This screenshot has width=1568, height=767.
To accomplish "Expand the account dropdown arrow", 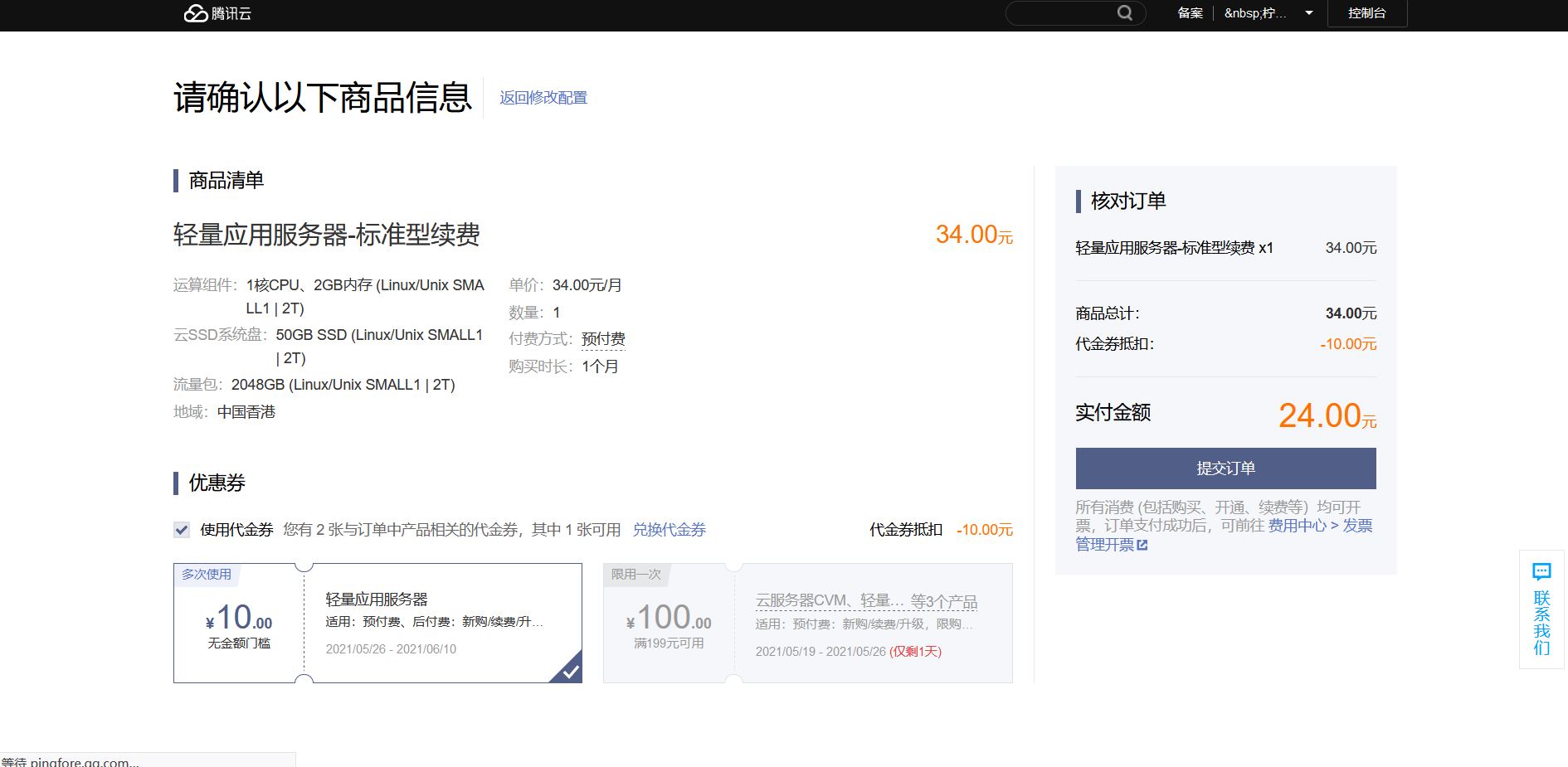I will click(1308, 13).
